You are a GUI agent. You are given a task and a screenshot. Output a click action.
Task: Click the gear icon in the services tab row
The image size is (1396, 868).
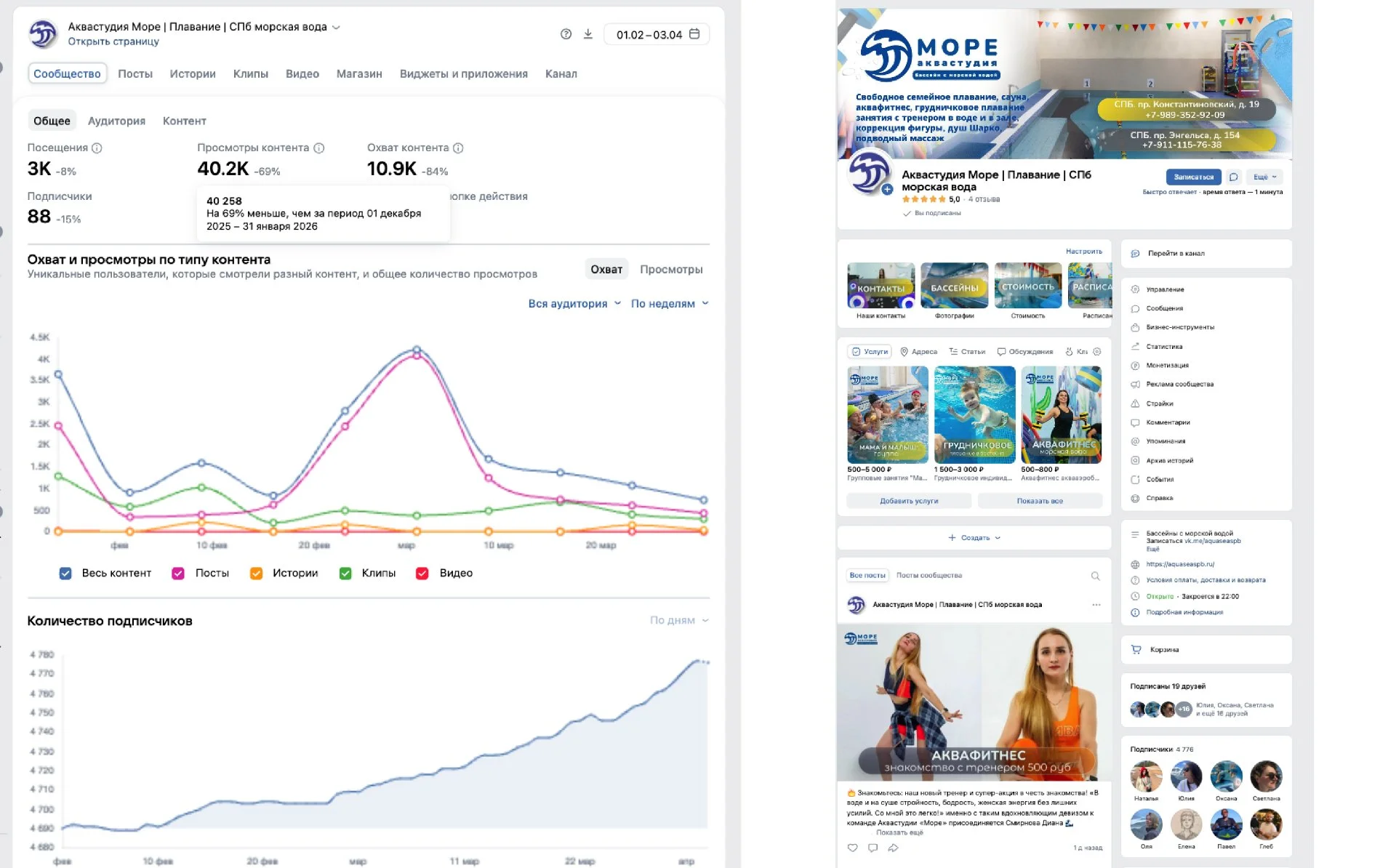1097,352
